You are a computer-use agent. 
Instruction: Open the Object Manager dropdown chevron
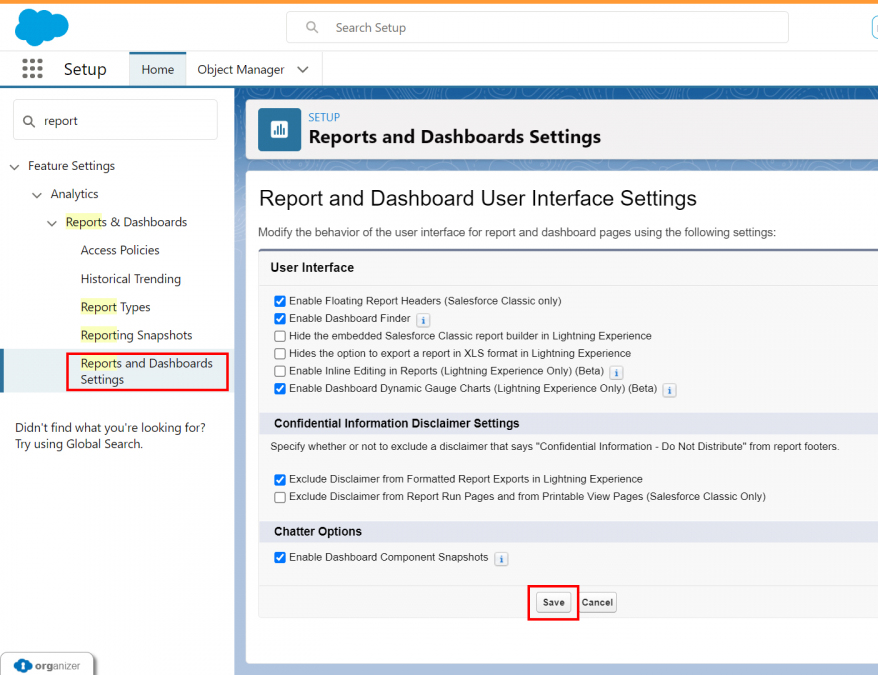pyautogui.click(x=301, y=69)
